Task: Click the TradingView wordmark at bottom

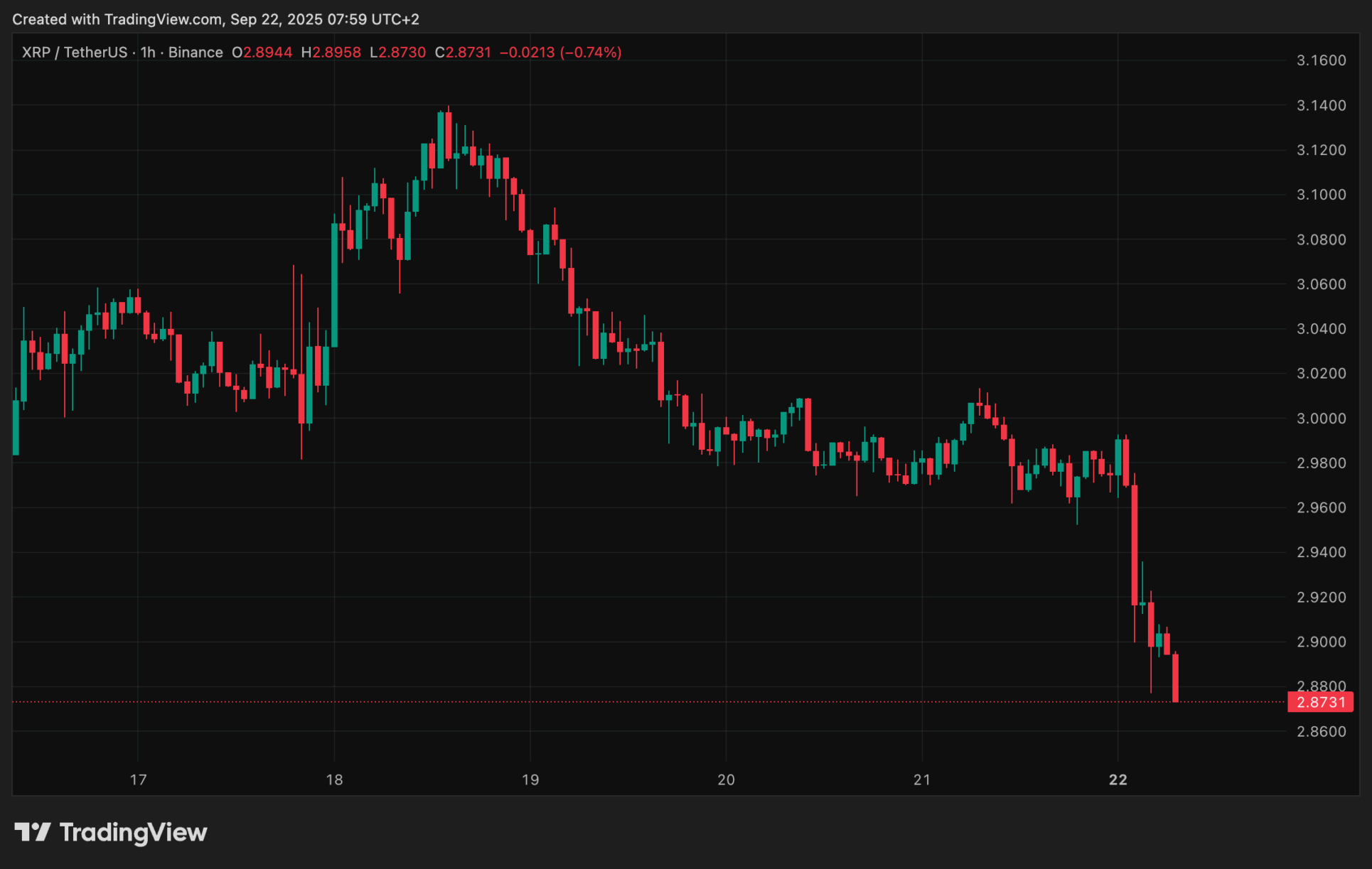Action: pos(133,832)
